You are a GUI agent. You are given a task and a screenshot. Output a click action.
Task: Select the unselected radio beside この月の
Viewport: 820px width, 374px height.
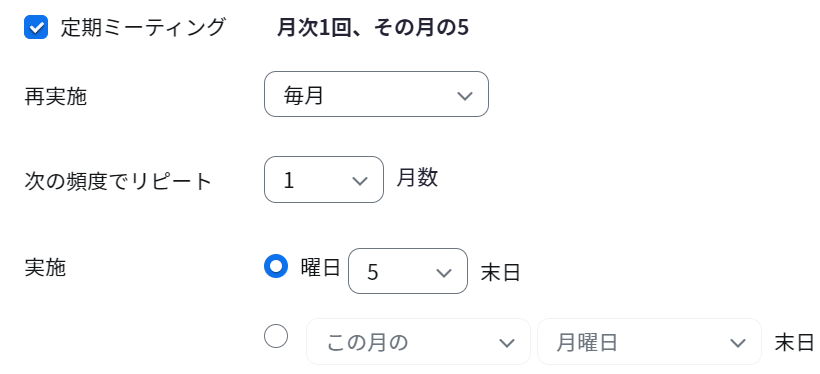point(276,336)
